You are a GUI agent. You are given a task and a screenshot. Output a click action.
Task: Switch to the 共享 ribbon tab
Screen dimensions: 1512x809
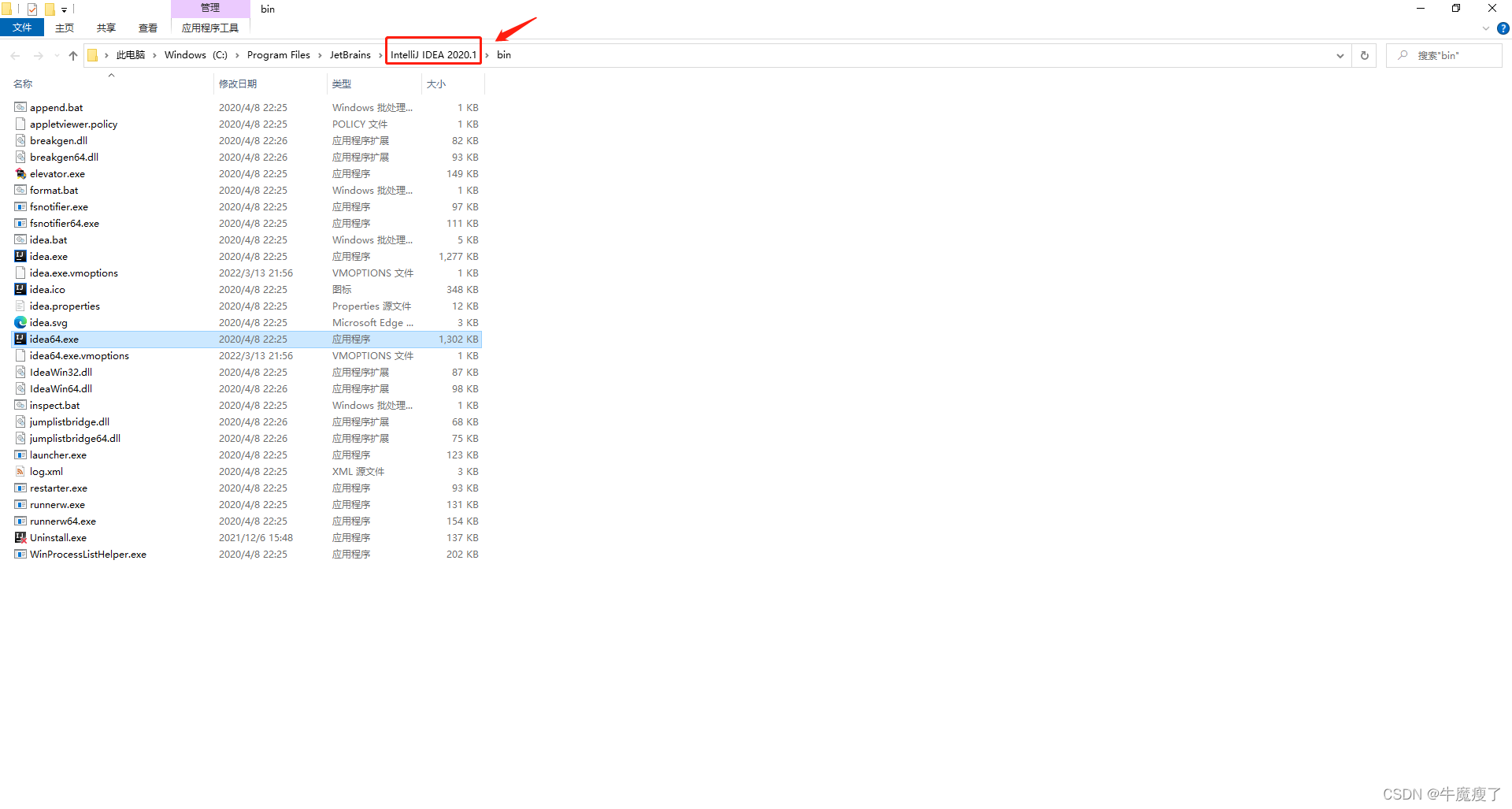(x=106, y=28)
